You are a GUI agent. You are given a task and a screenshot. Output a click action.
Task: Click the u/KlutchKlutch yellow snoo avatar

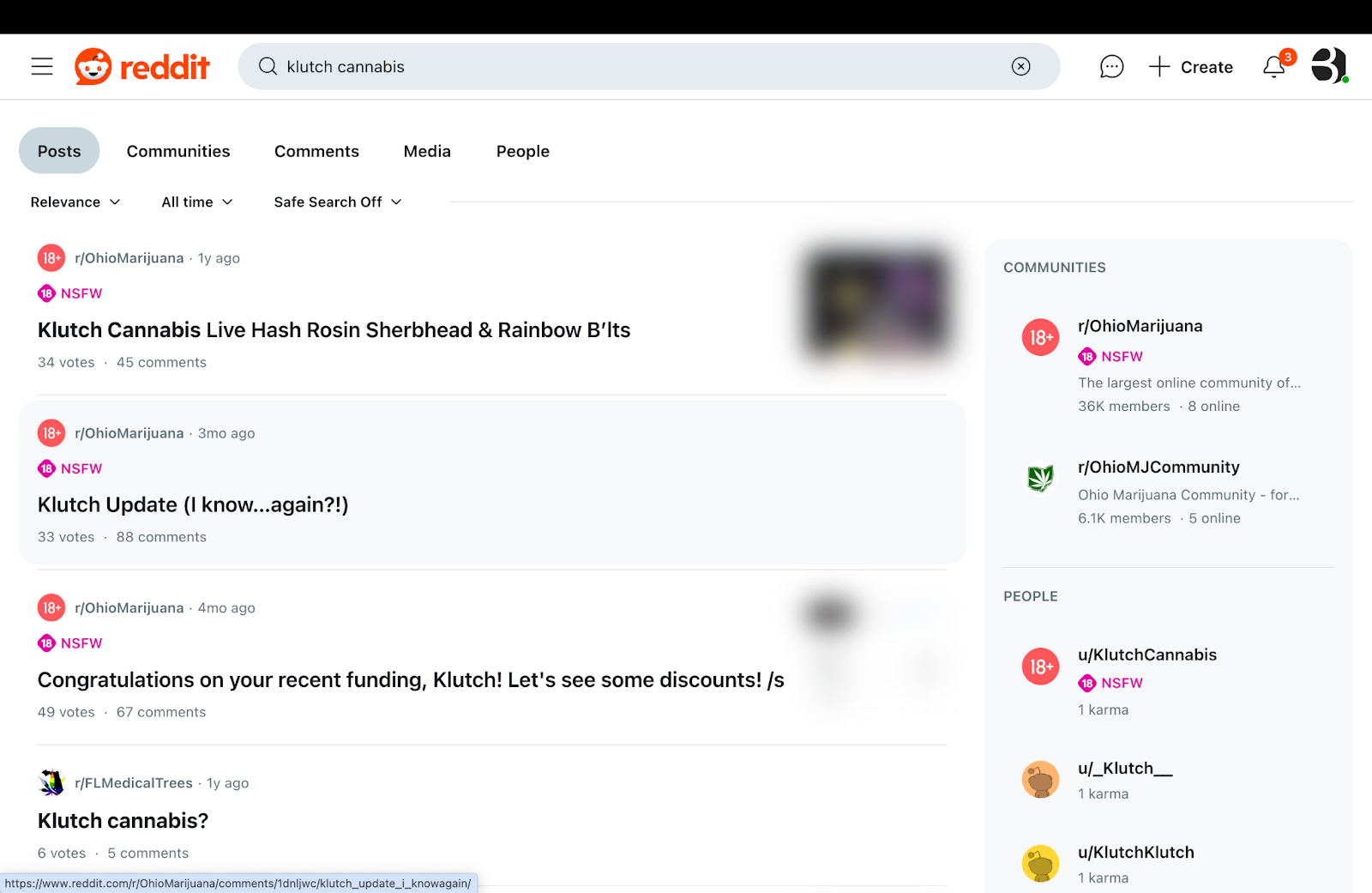1040,863
